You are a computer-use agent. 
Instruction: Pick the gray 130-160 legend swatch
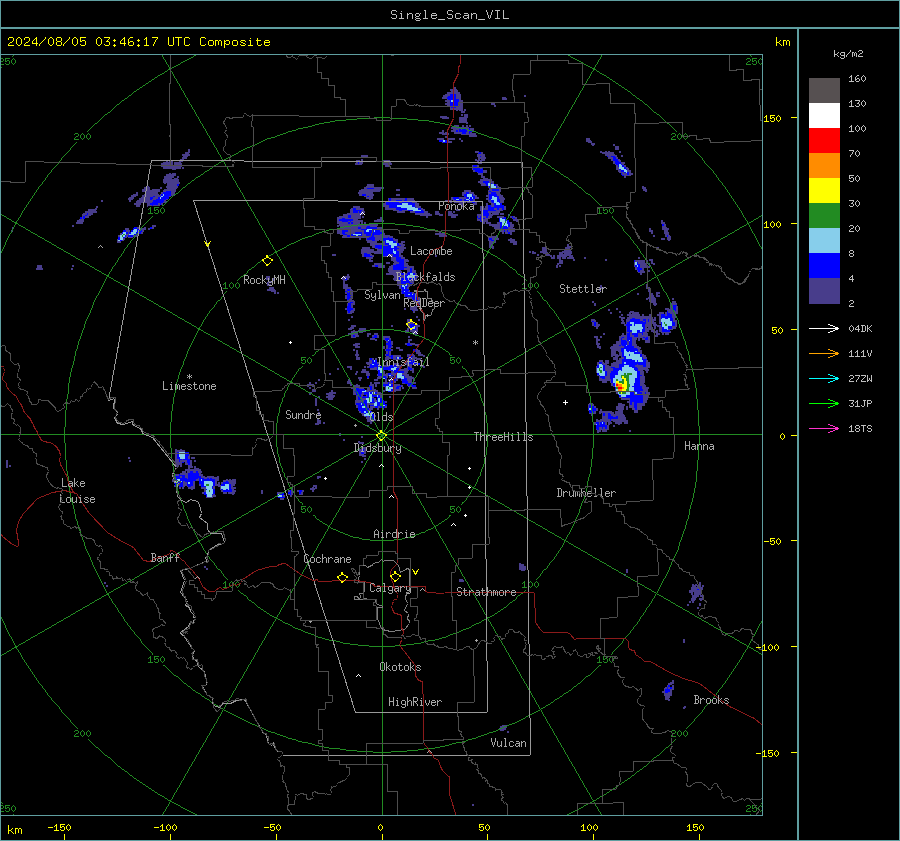pos(824,91)
